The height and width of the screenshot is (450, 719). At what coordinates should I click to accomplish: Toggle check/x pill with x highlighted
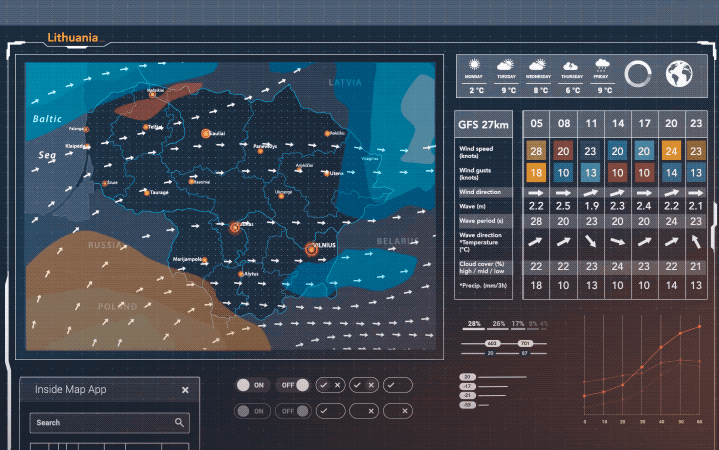point(364,385)
